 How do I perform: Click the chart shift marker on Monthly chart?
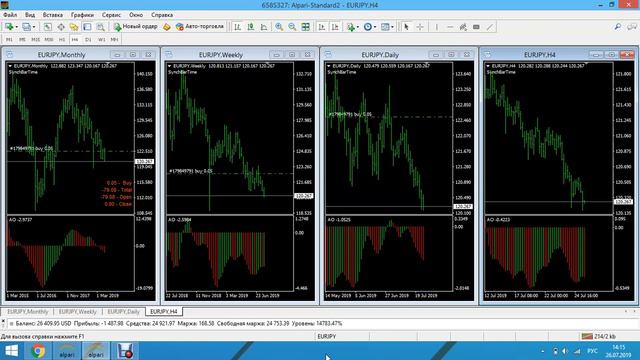tap(108, 64)
